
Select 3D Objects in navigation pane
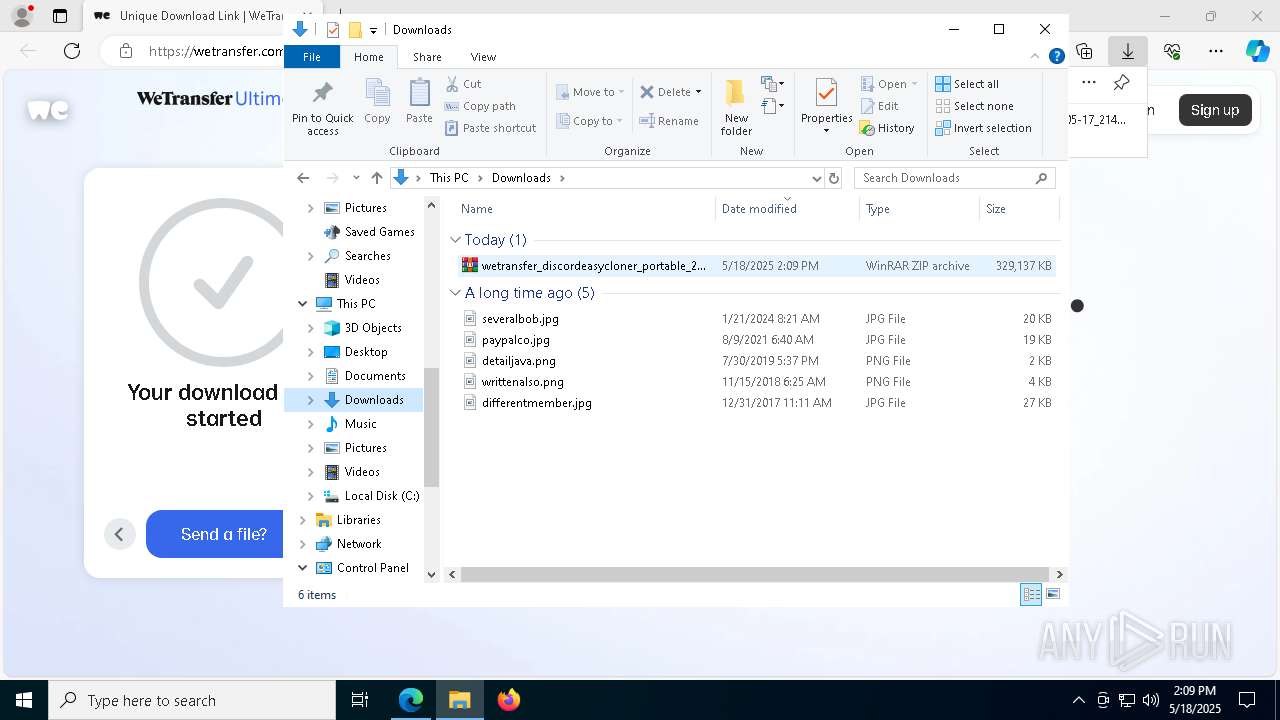[x=372, y=328]
